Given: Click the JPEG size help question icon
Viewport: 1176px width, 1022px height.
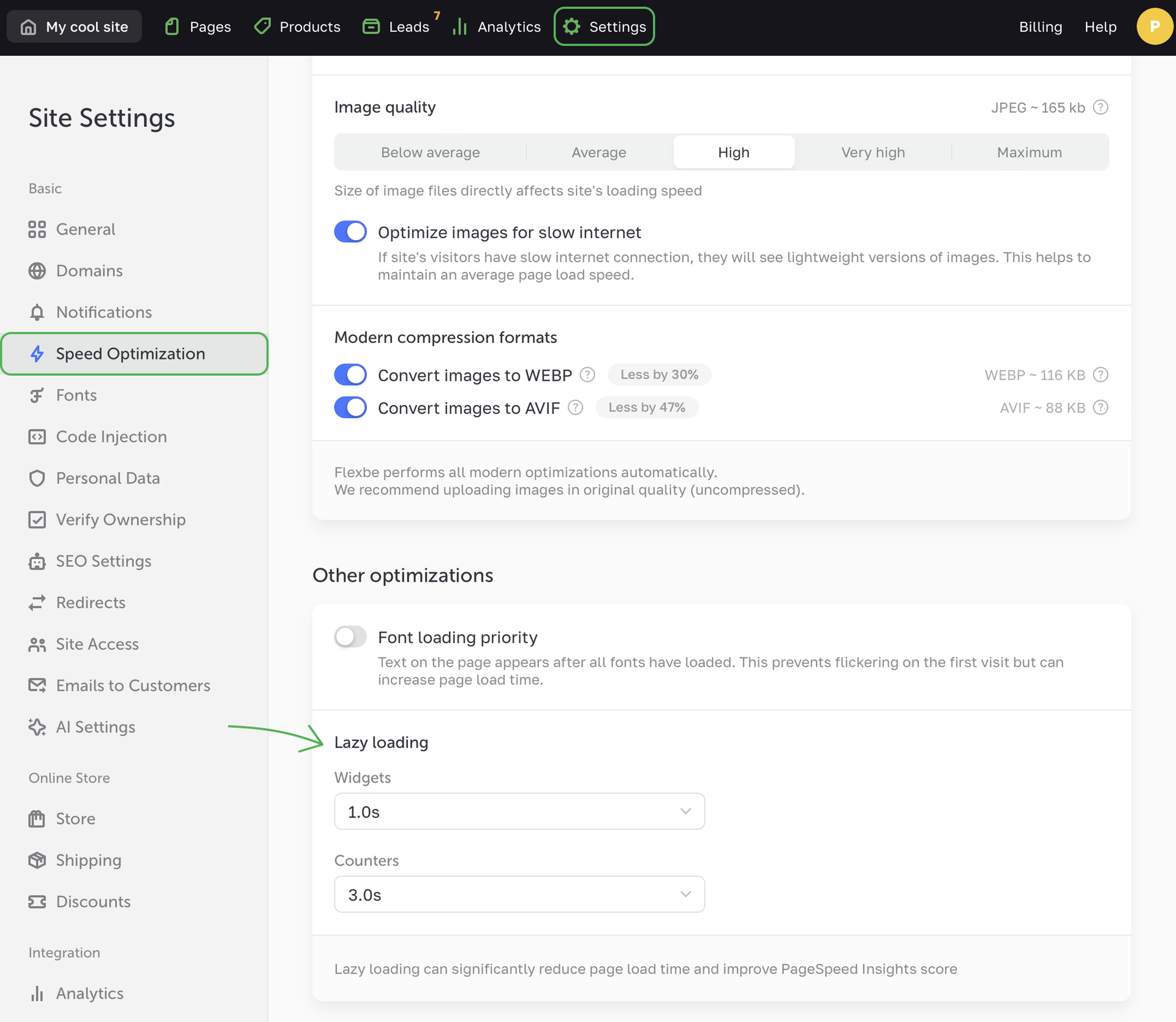Looking at the screenshot, I should click(1101, 108).
